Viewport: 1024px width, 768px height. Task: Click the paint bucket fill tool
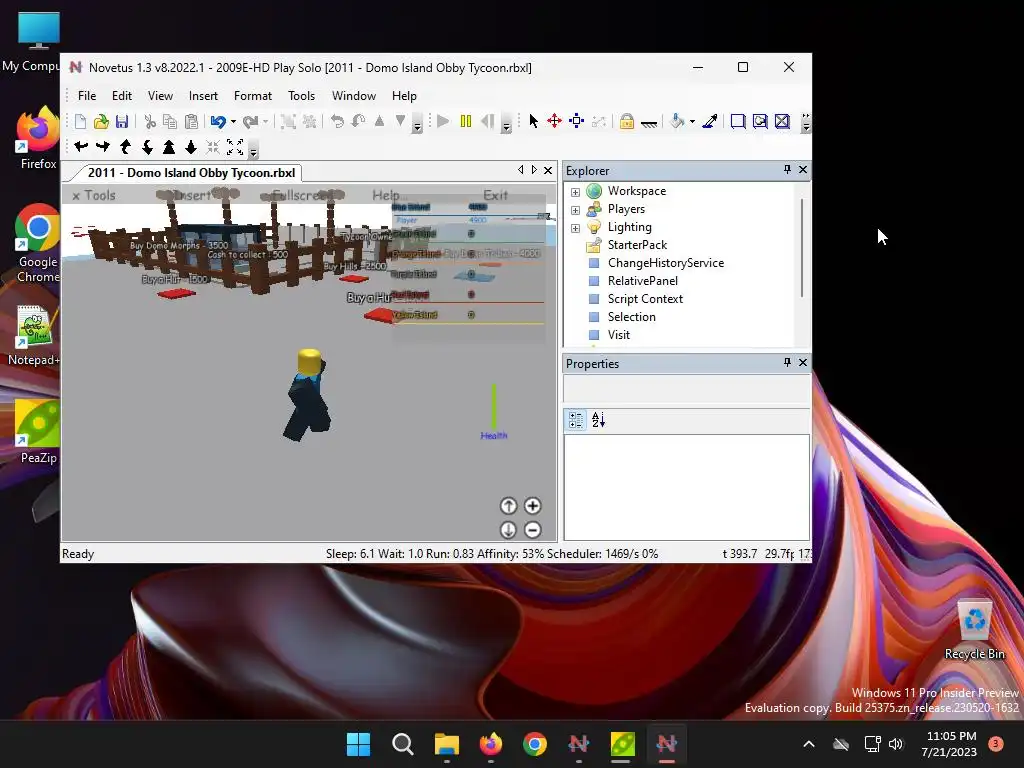pyautogui.click(x=678, y=121)
